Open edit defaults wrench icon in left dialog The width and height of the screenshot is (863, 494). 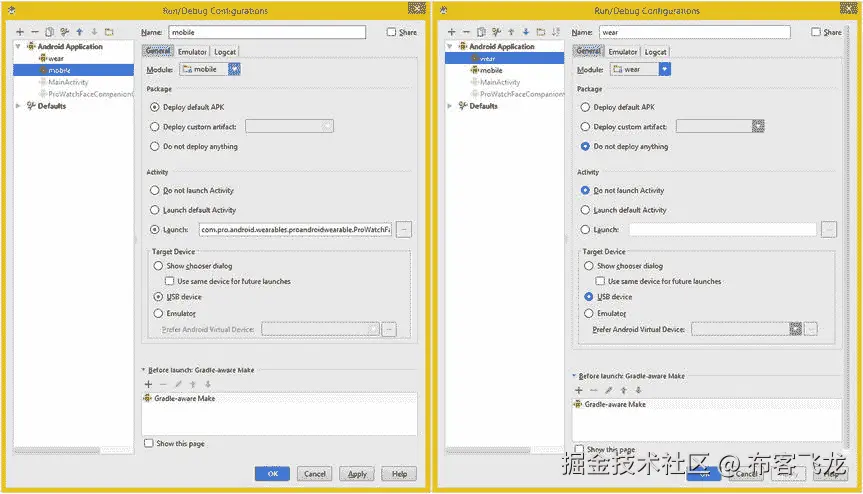pos(65,32)
